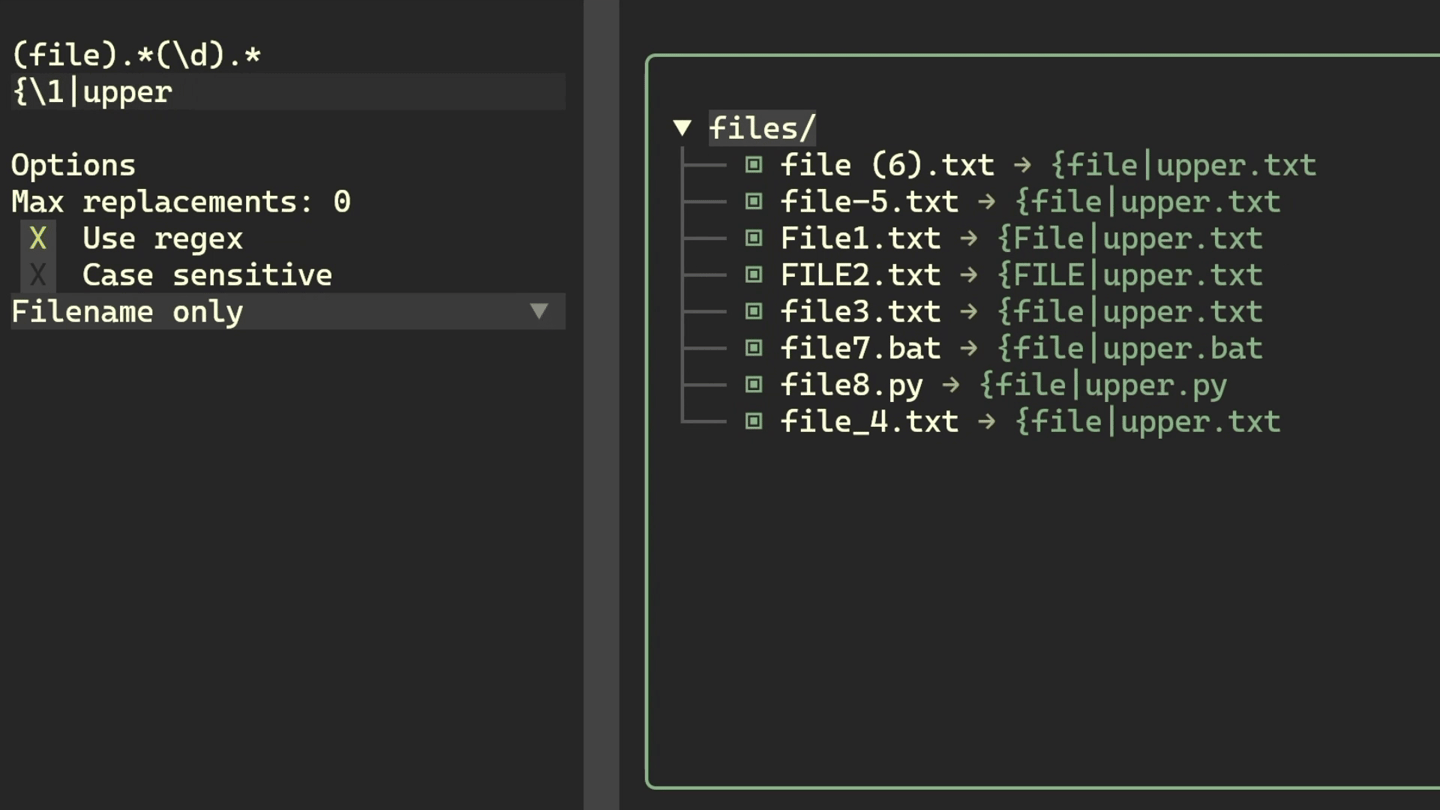1440x810 pixels.
Task: Select the file8.py tree entry
Action: [851, 385]
